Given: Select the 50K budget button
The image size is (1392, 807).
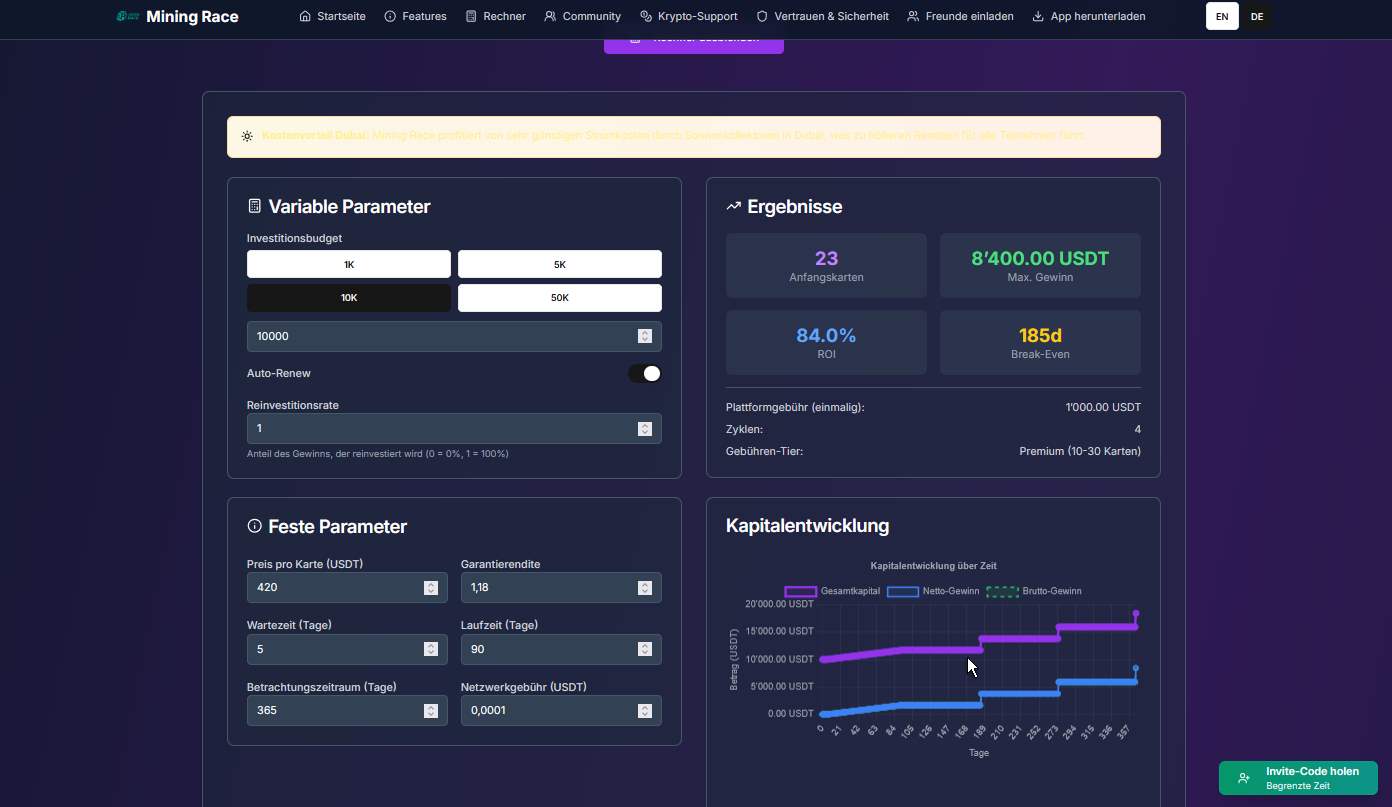Looking at the screenshot, I should pos(560,298).
